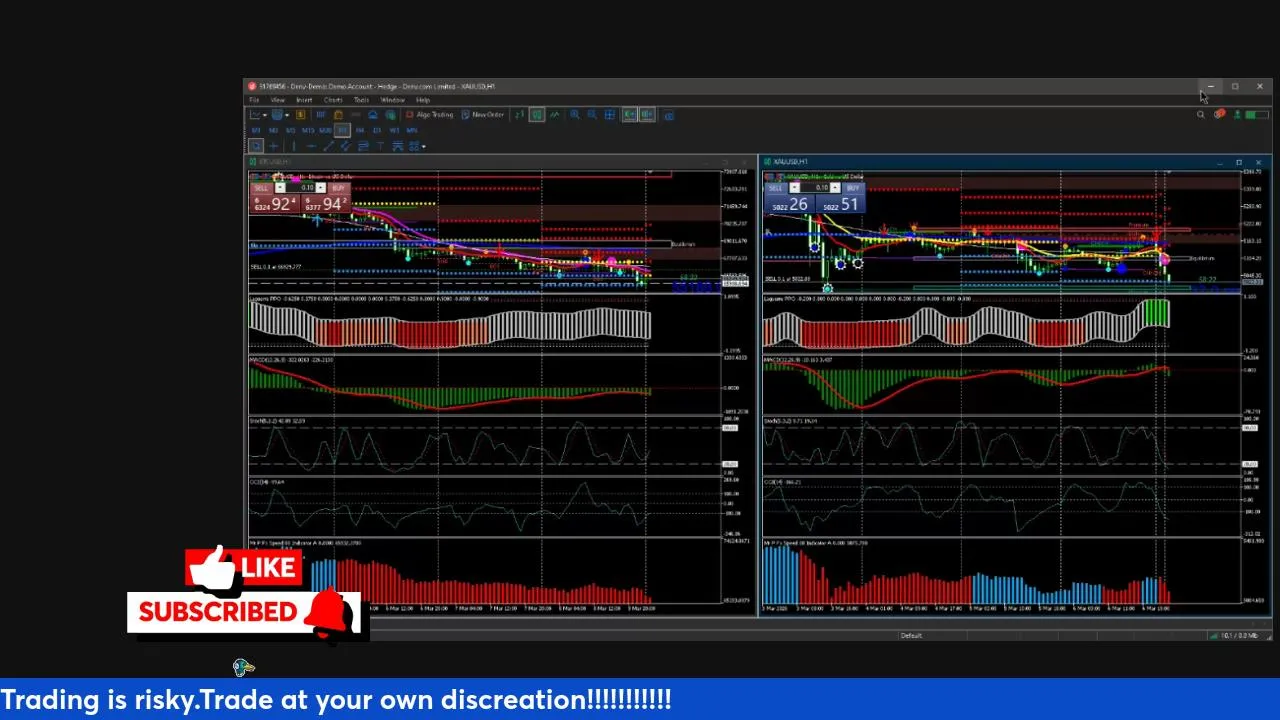Click BUY on the BTCUSD chart panel
This screenshot has width=1280, height=720.
[339, 188]
